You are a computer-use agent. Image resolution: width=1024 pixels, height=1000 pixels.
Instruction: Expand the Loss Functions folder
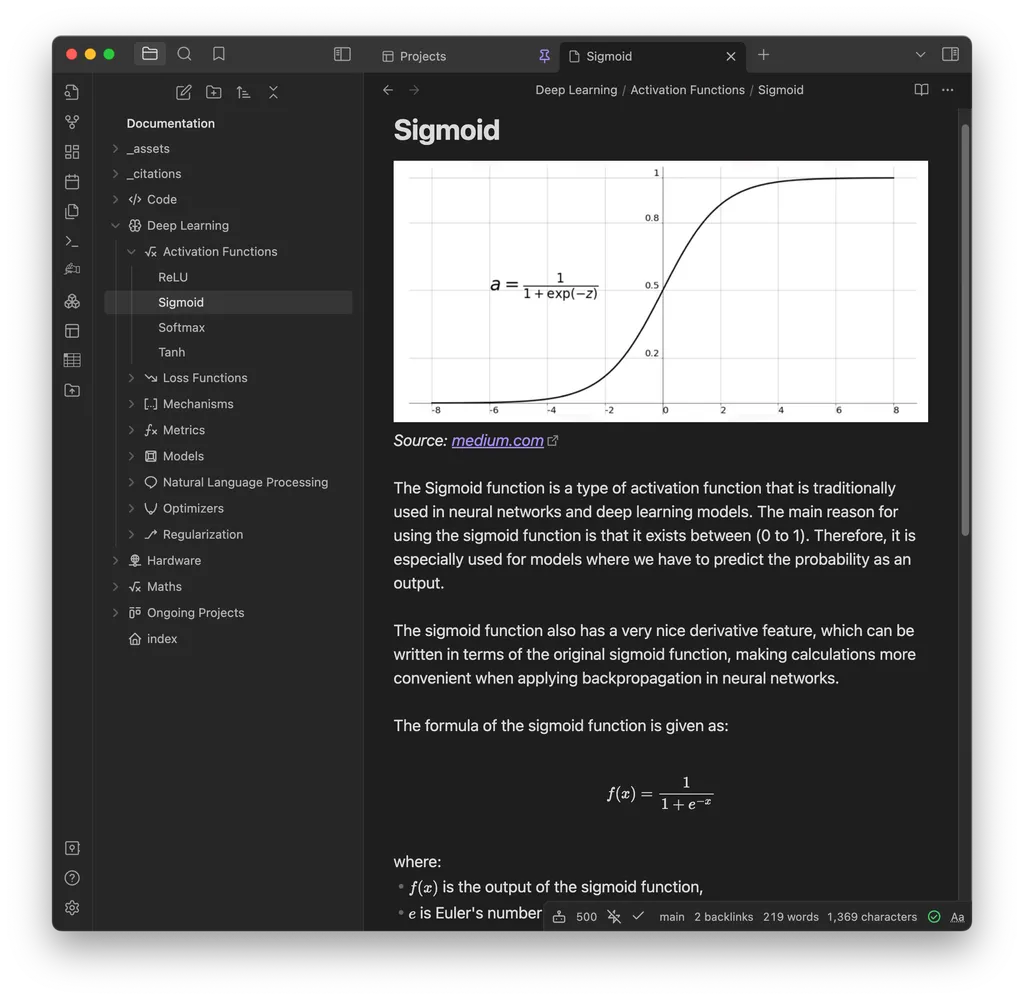pos(131,378)
